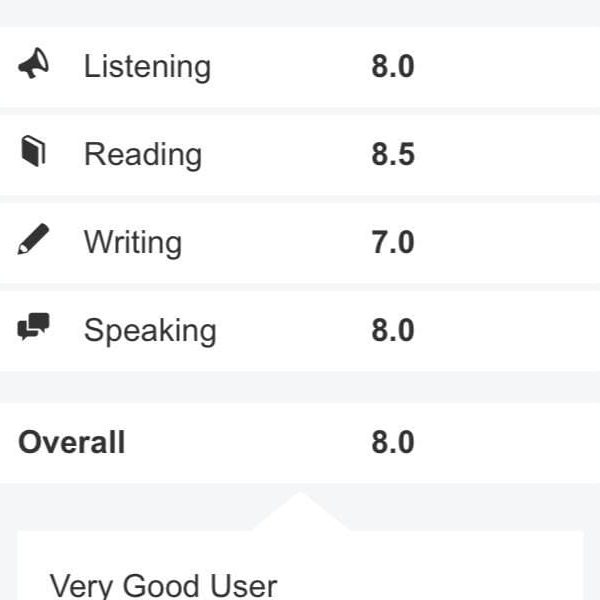Click the Overall label

[x=72, y=442]
